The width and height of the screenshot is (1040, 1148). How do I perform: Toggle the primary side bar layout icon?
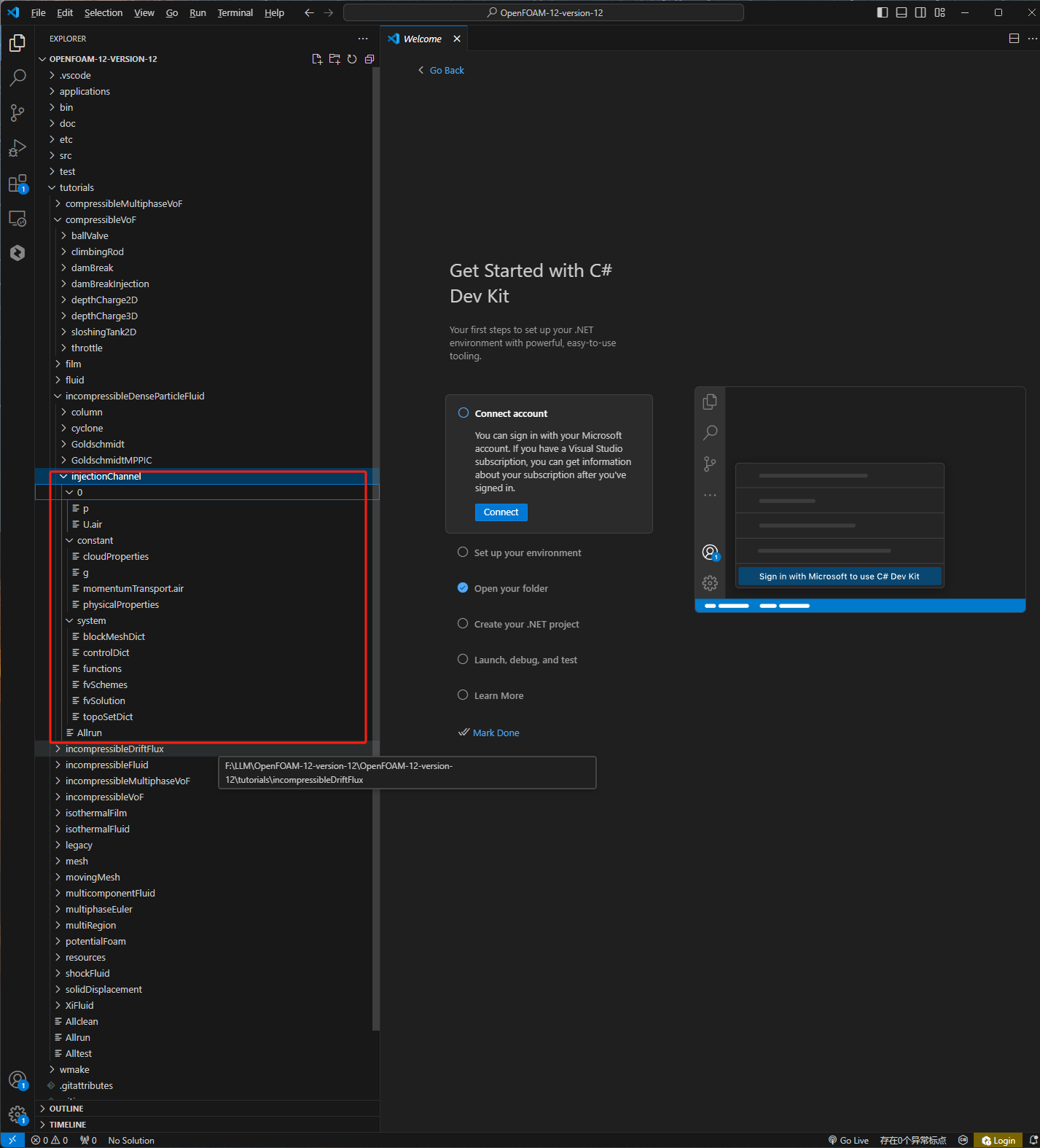pyautogui.click(x=883, y=12)
